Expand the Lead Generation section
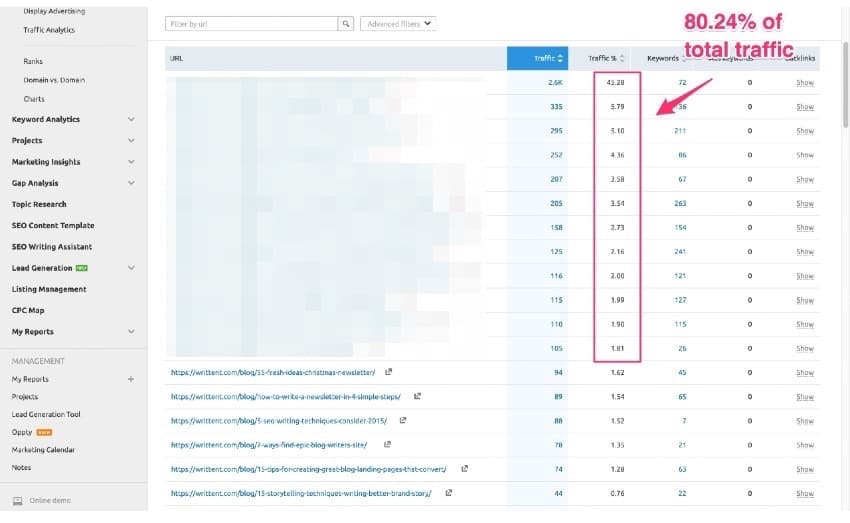 (x=131, y=268)
